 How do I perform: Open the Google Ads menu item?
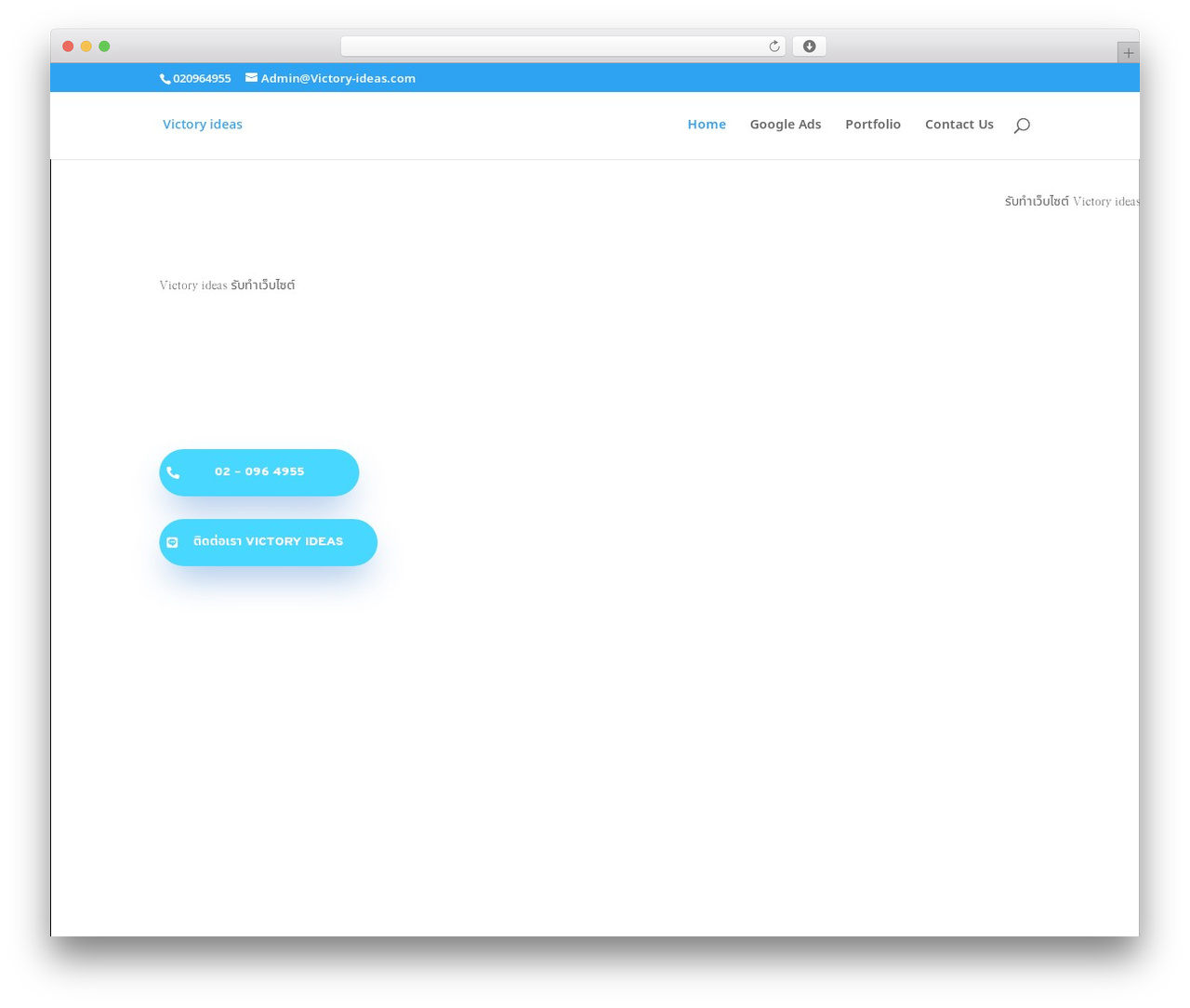786,124
